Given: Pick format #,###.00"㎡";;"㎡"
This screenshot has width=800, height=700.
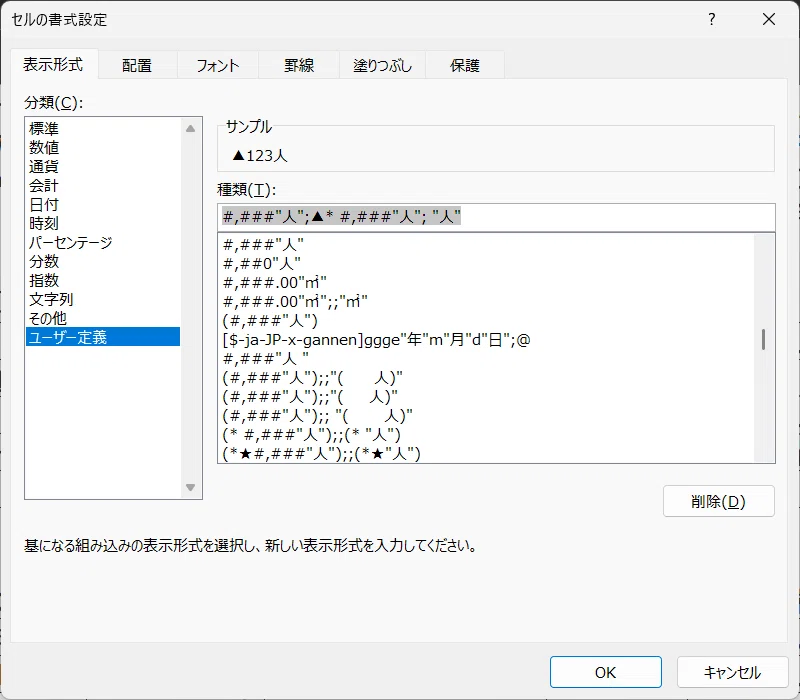Looking at the screenshot, I should (x=487, y=302).
